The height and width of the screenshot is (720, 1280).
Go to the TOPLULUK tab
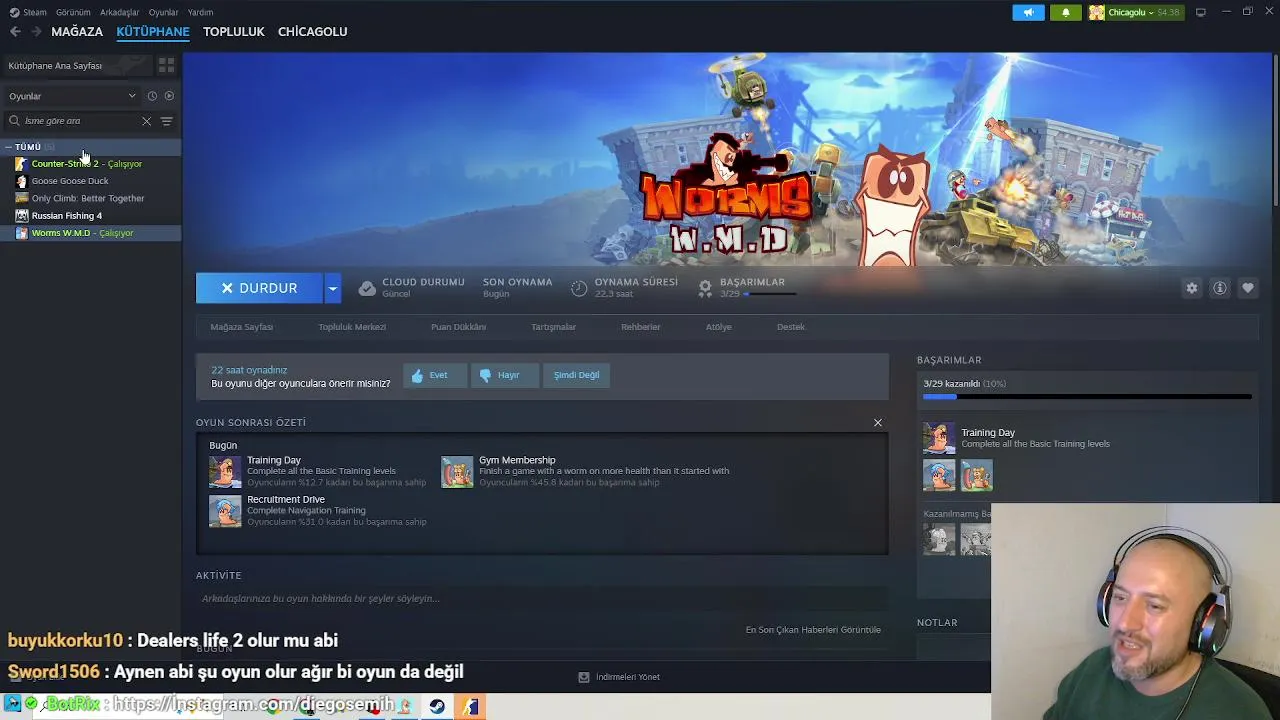pyautogui.click(x=234, y=32)
